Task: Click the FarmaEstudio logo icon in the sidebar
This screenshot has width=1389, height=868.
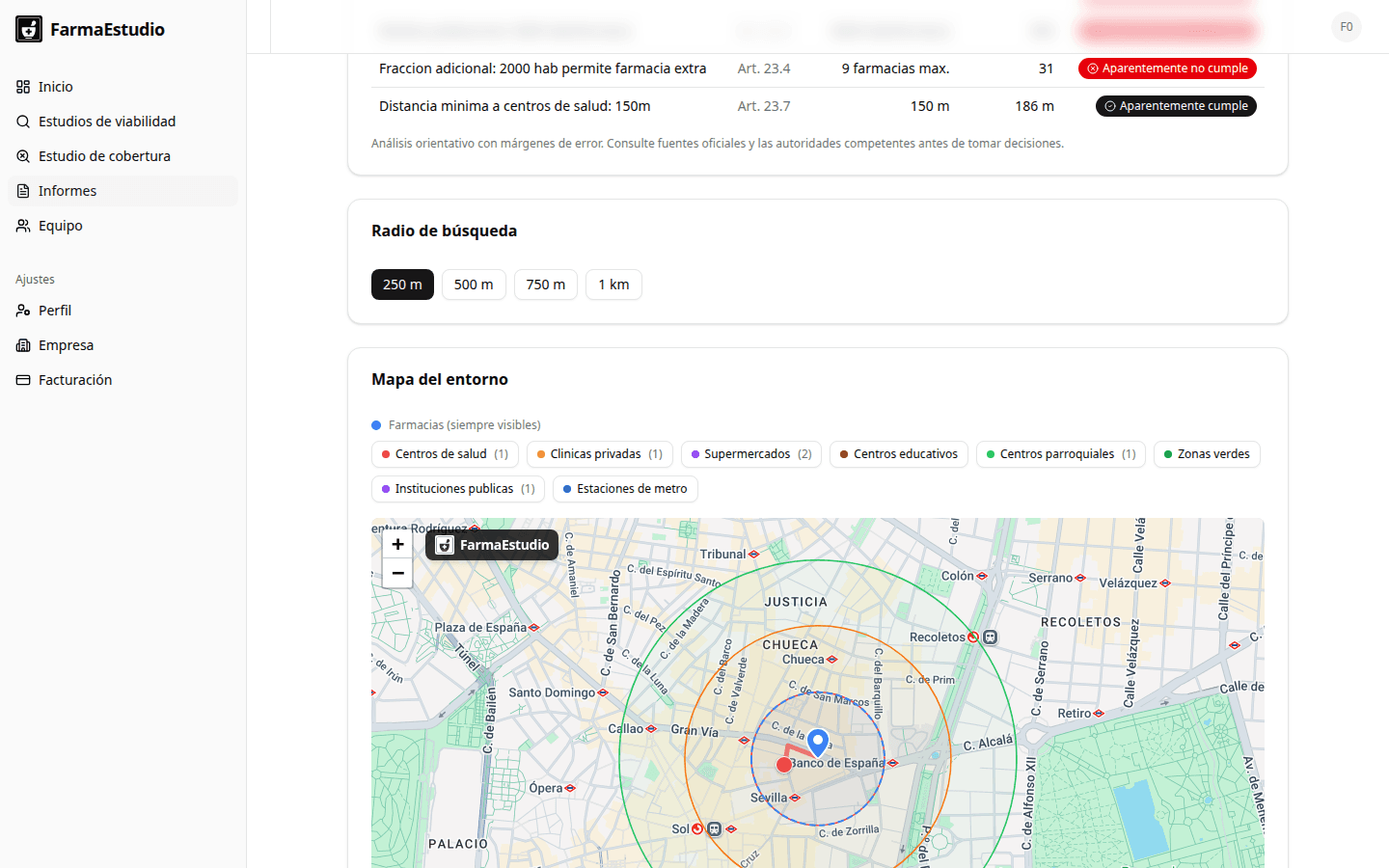Action: click(x=28, y=28)
